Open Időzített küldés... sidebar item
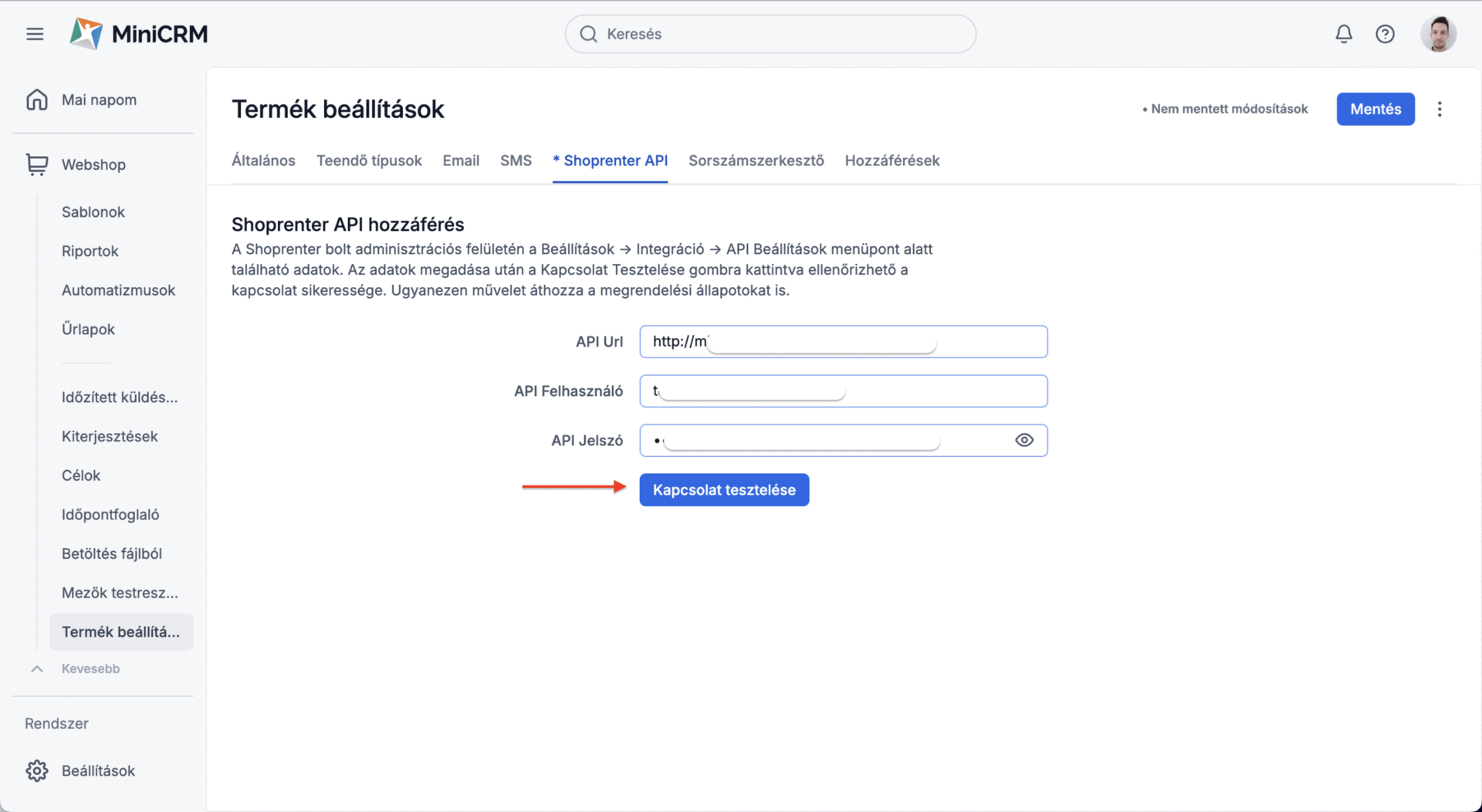The height and width of the screenshot is (812, 1482). tap(120, 397)
